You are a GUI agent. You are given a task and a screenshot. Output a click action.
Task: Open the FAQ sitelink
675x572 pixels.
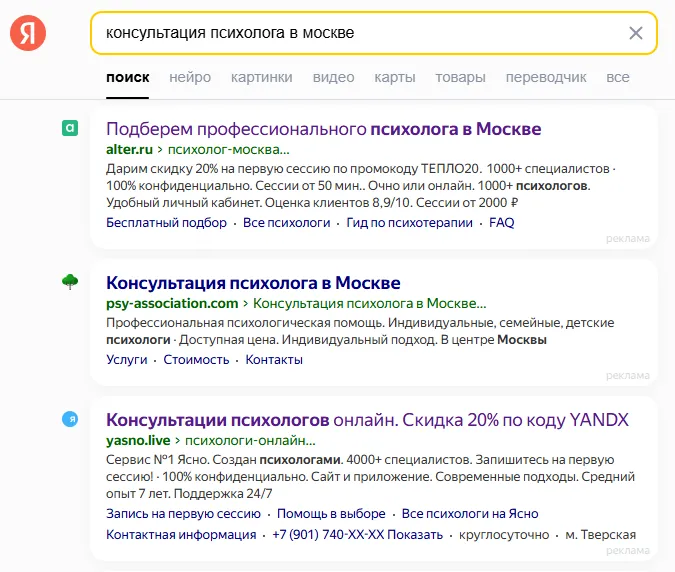502,223
